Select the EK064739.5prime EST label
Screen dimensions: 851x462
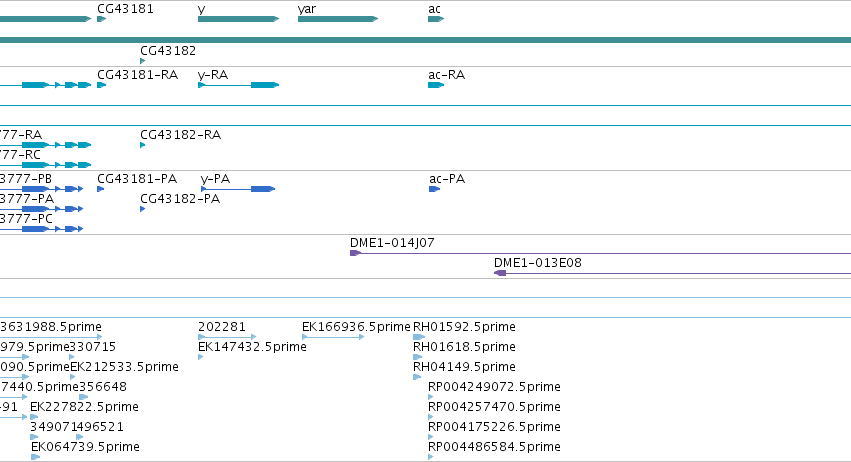[x=85, y=447]
